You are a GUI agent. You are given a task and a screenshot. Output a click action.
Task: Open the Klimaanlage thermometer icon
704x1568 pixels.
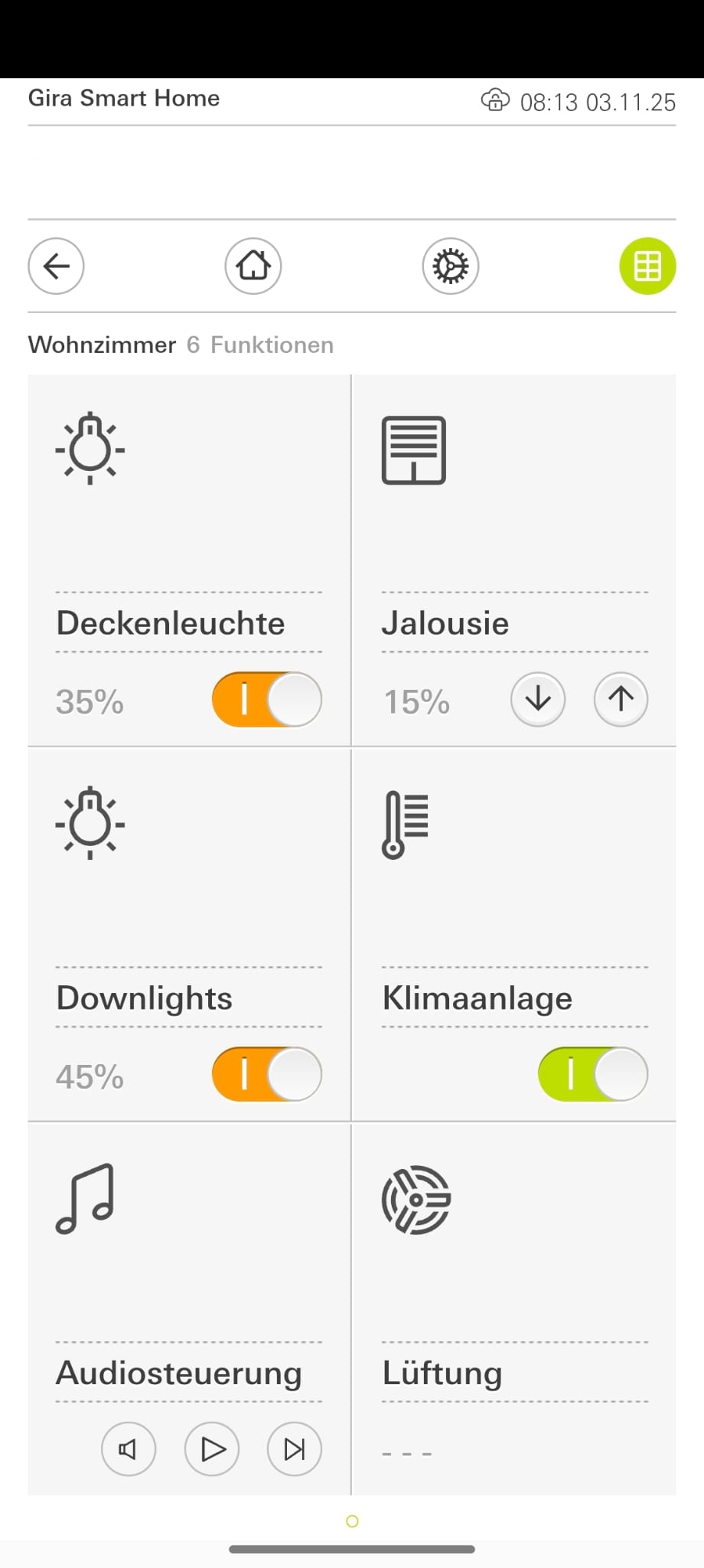pyautogui.click(x=406, y=825)
